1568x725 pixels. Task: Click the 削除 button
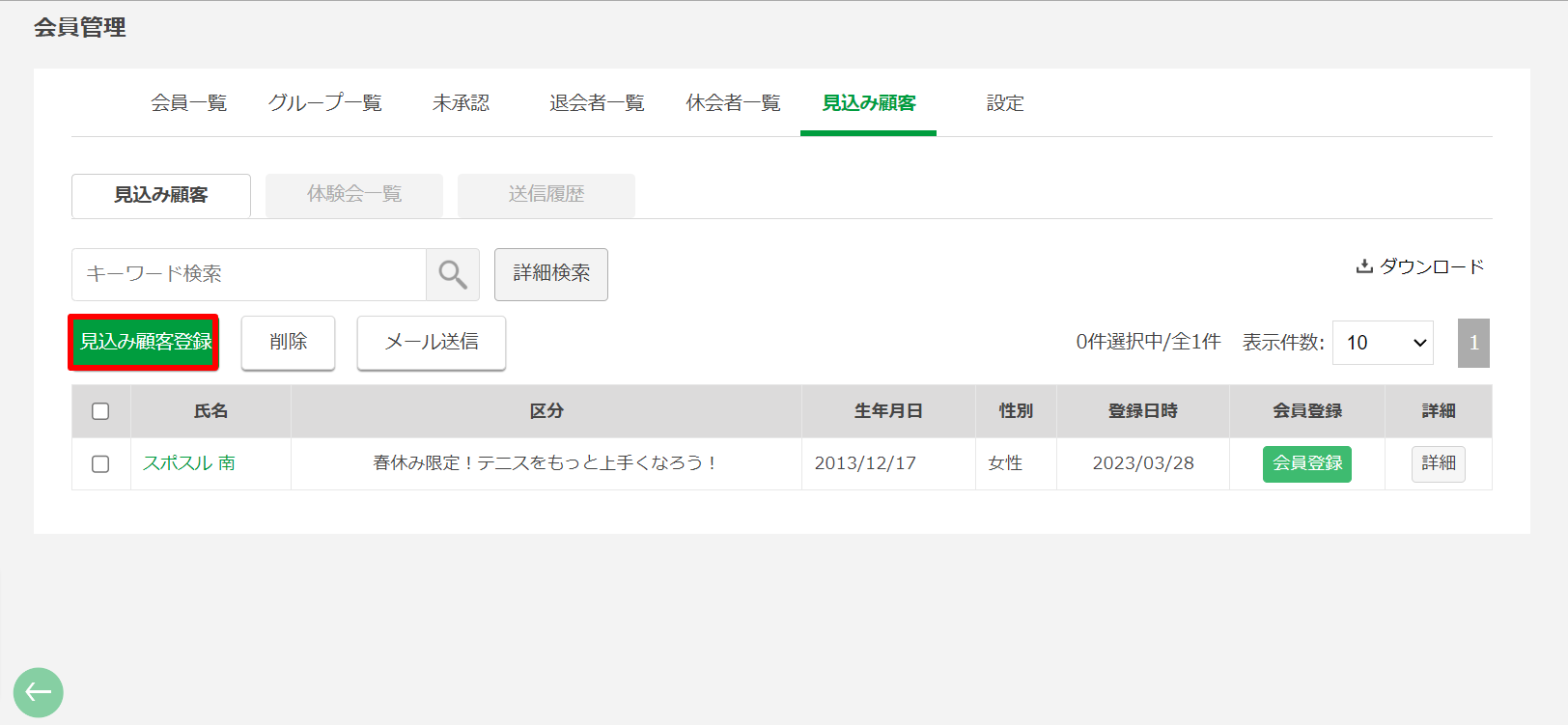288,343
